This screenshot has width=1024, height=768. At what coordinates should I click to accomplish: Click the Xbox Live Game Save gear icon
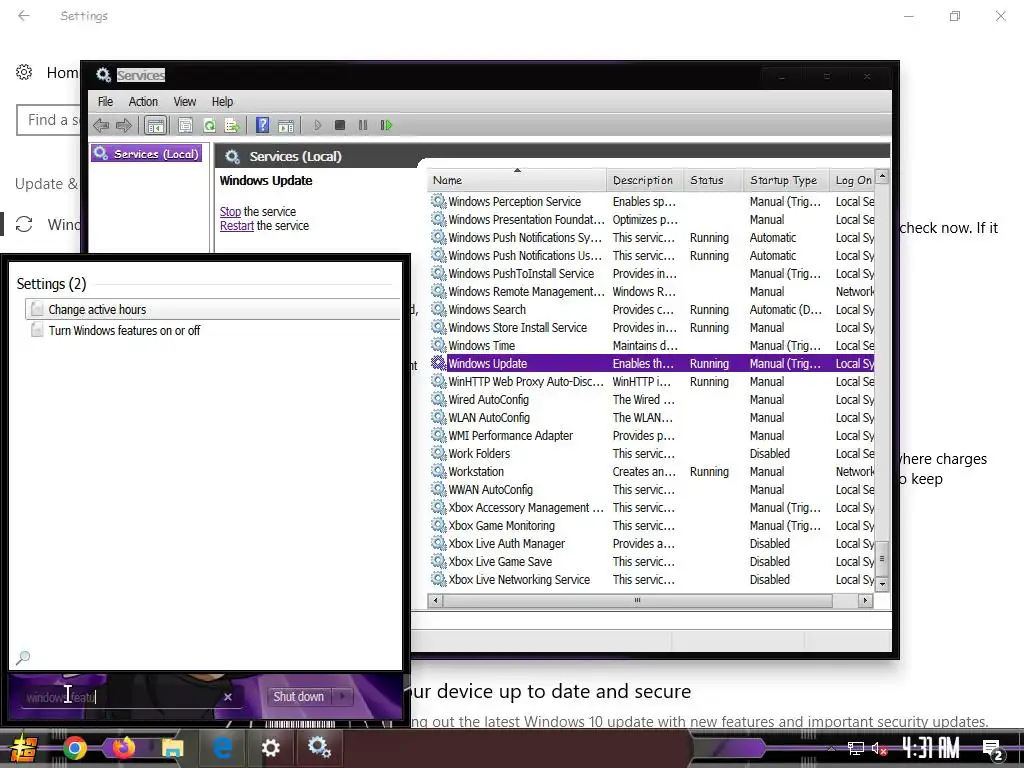tap(438, 561)
